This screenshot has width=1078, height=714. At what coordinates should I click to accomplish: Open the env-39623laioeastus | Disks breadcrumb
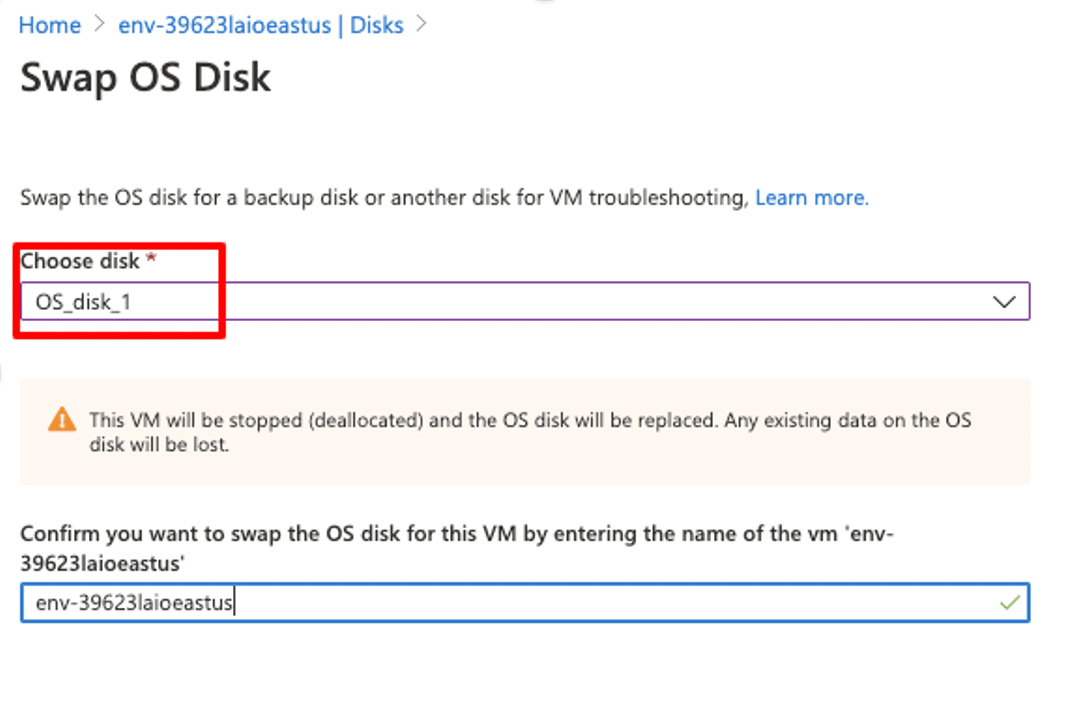pyautogui.click(x=261, y=25)
